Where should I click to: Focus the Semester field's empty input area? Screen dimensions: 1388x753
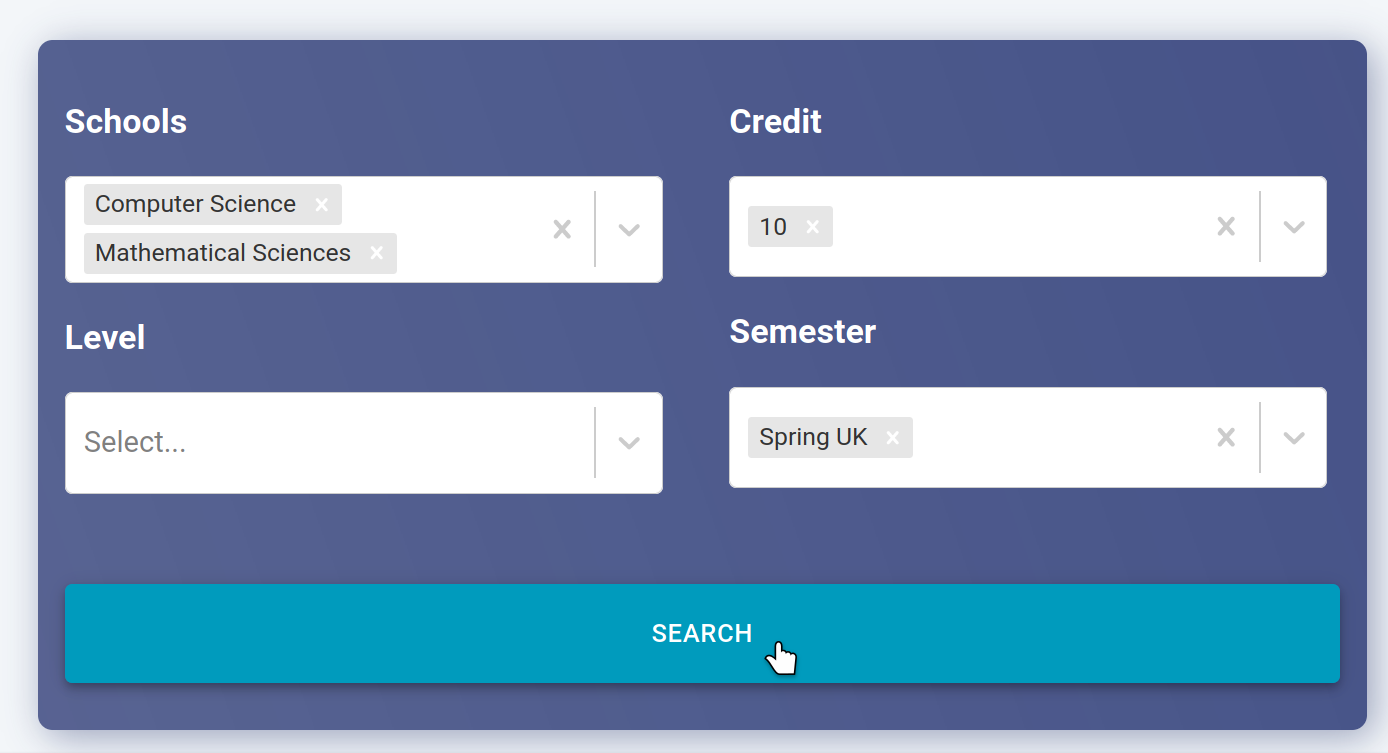pos(1058,437)
